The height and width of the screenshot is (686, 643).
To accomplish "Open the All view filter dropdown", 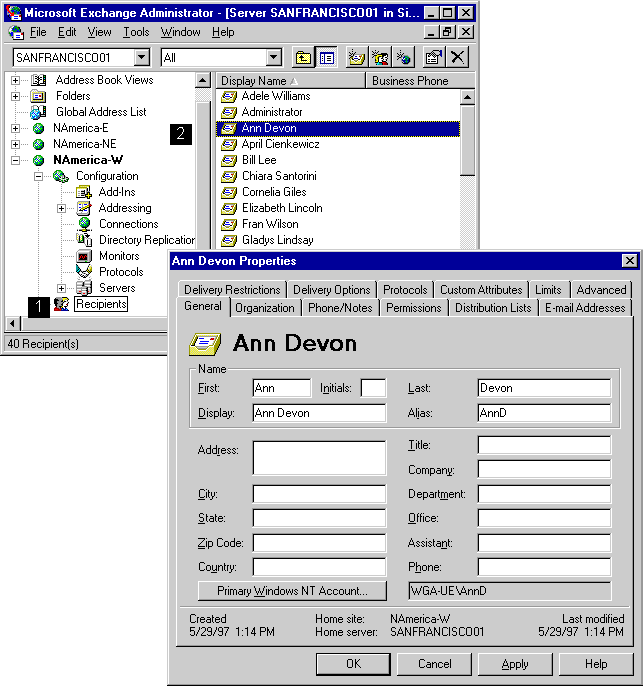I will click(273, 57).
